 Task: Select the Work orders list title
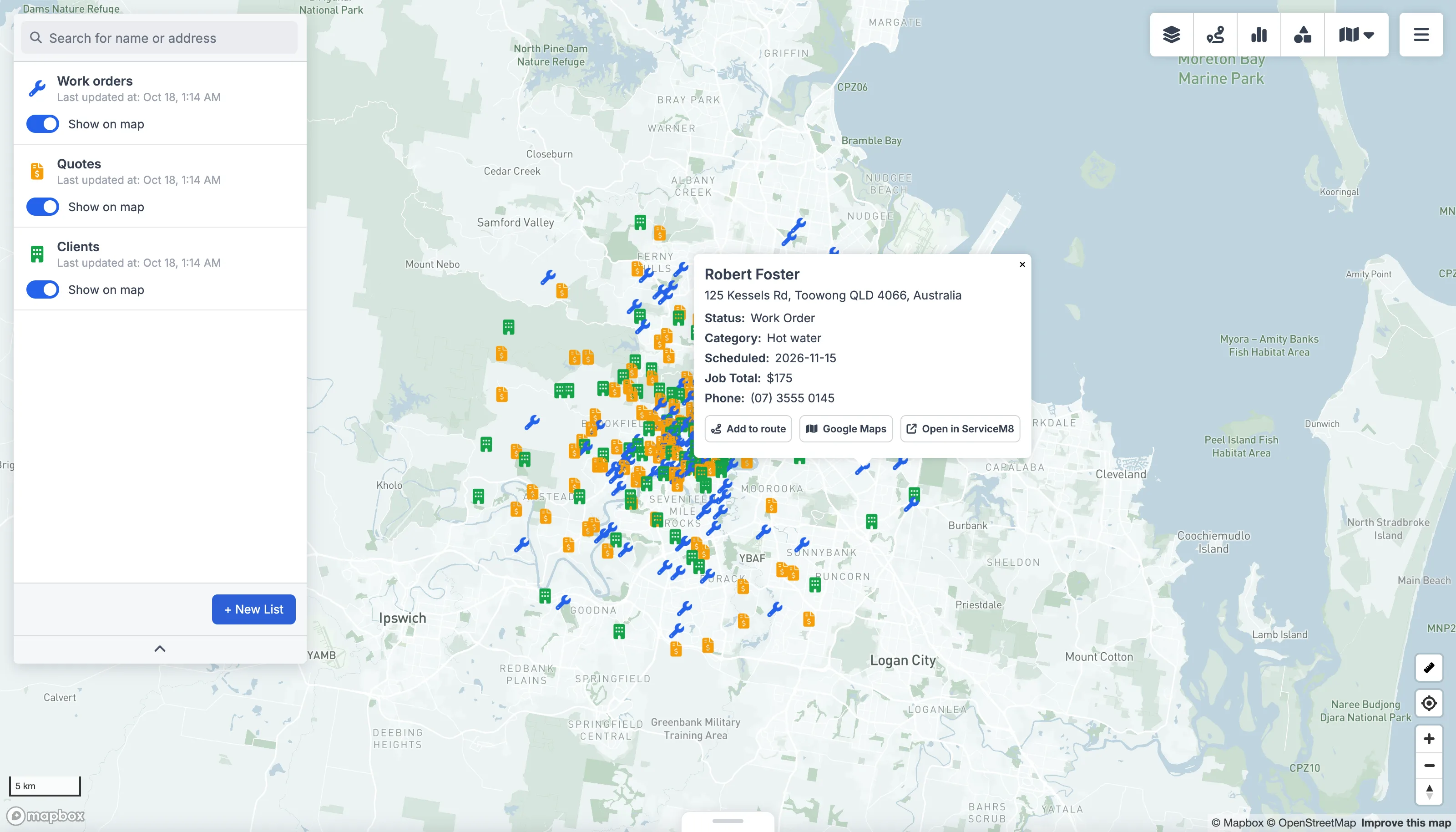(95, 81)
